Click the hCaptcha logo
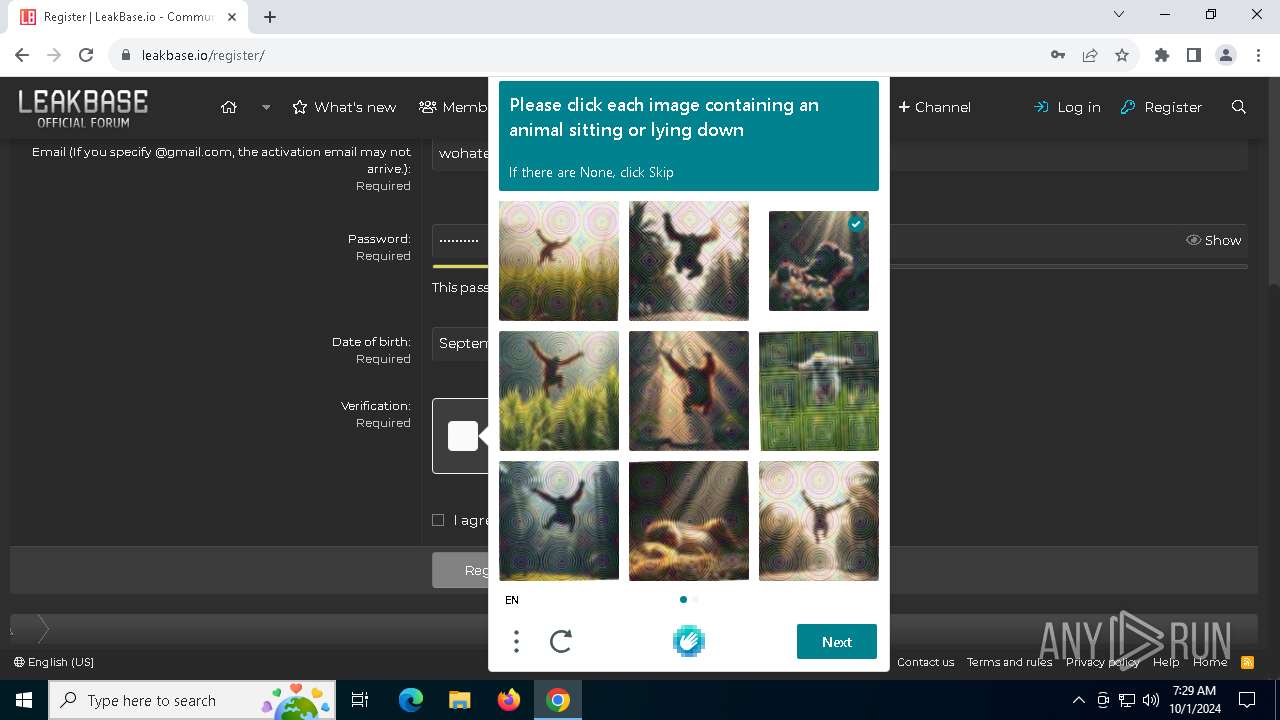Image resolution: width=1280 pixels, height=720 pixels. (x=689, y=641)
